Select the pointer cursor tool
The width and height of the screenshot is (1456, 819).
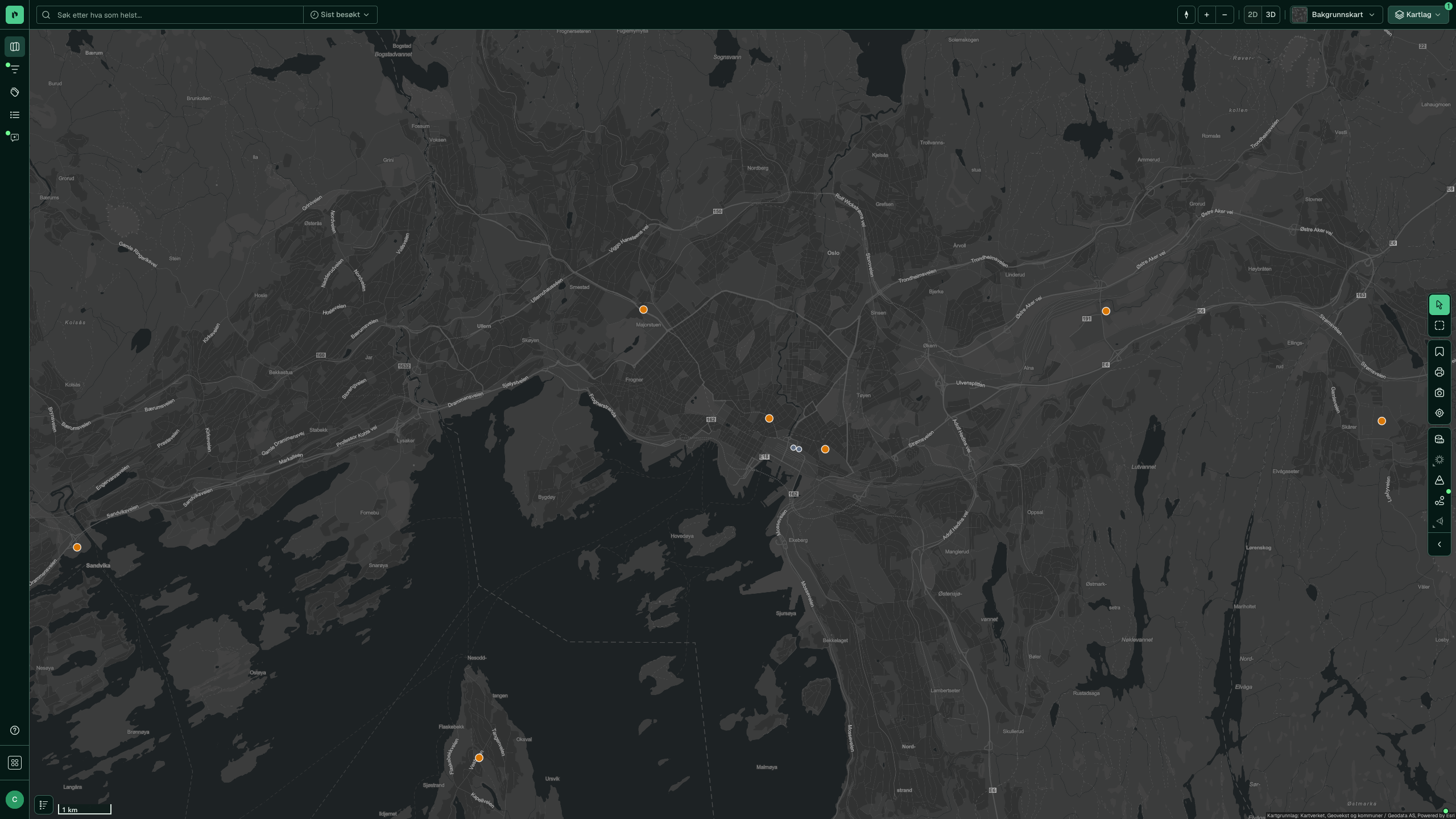(x=1440, y=305)
